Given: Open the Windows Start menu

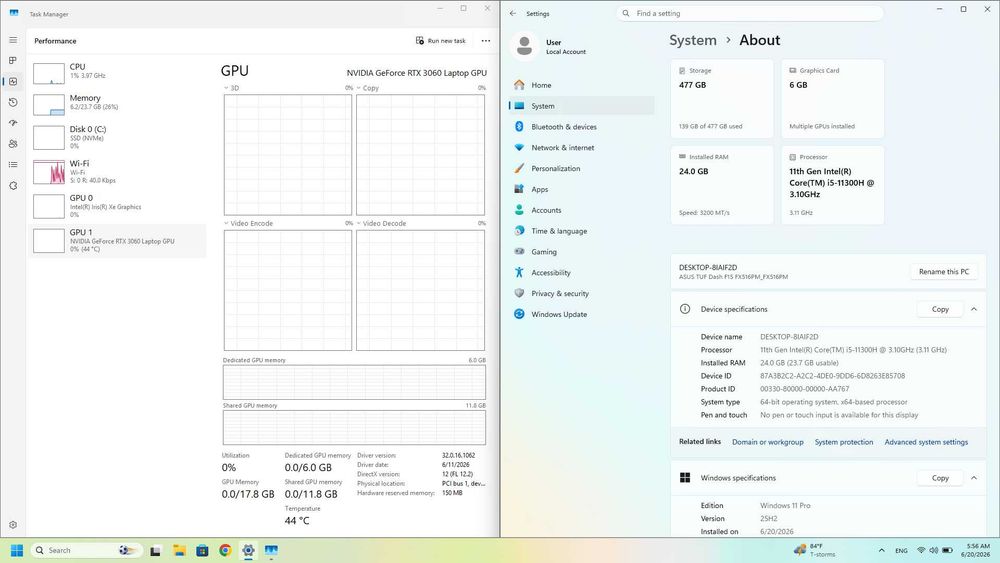Looking at the screenshot, I should [17, 550].
